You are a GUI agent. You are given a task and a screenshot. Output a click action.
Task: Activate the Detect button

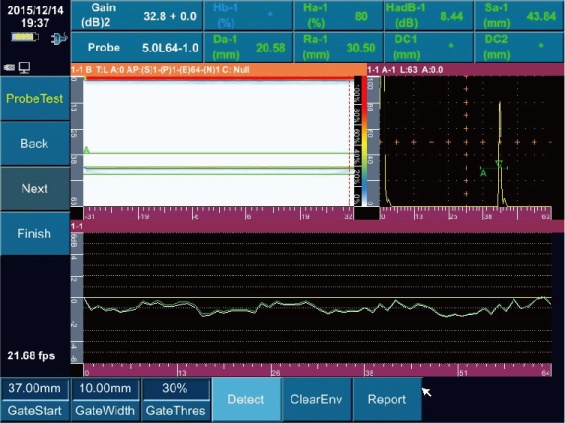(x=246, y=399)
